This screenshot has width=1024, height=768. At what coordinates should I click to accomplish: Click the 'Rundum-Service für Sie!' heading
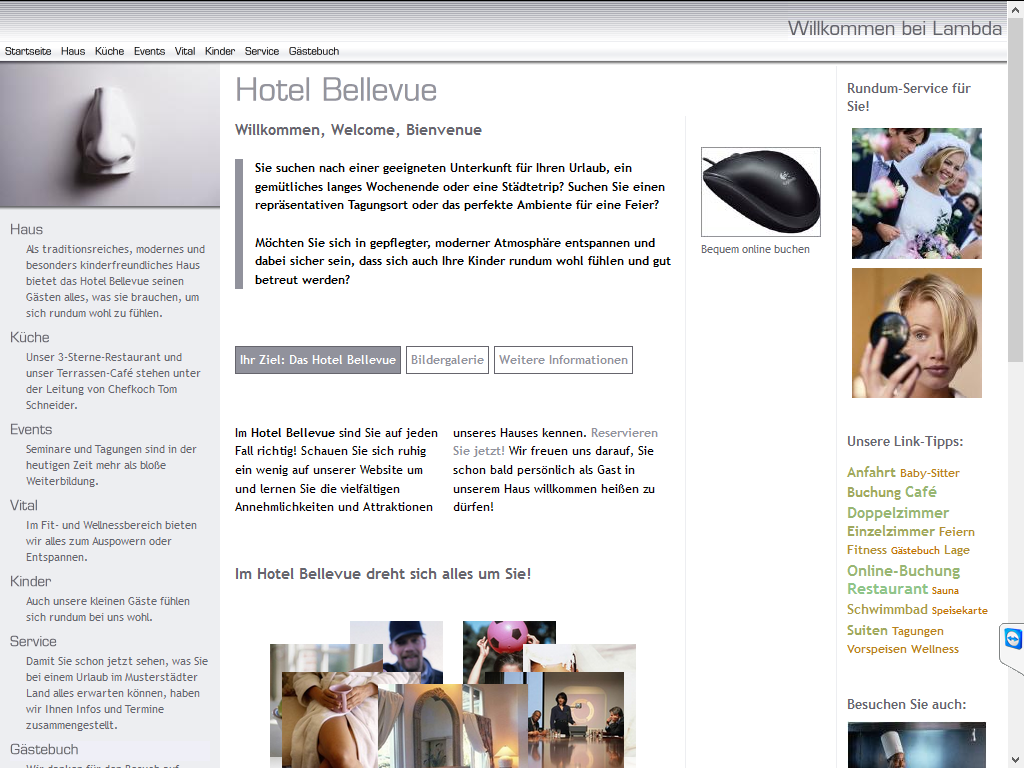click(x=909, y=97)
